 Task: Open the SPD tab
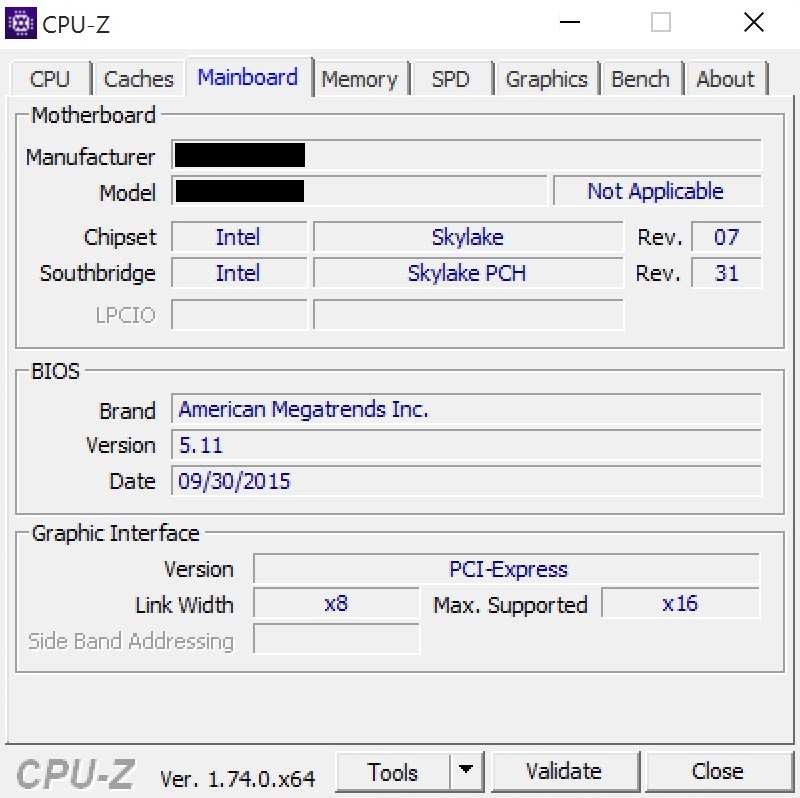click(x=451, y=79)
